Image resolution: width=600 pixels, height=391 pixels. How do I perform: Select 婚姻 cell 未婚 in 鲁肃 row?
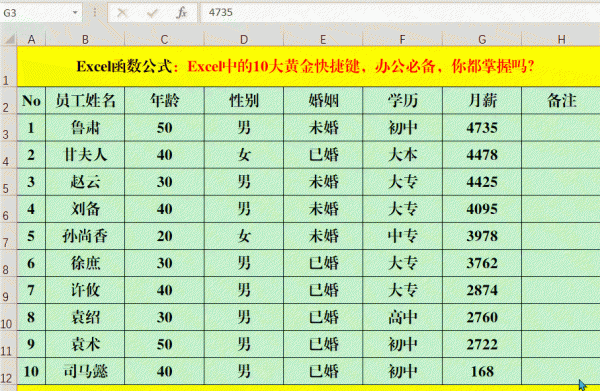tap(323, 127)
